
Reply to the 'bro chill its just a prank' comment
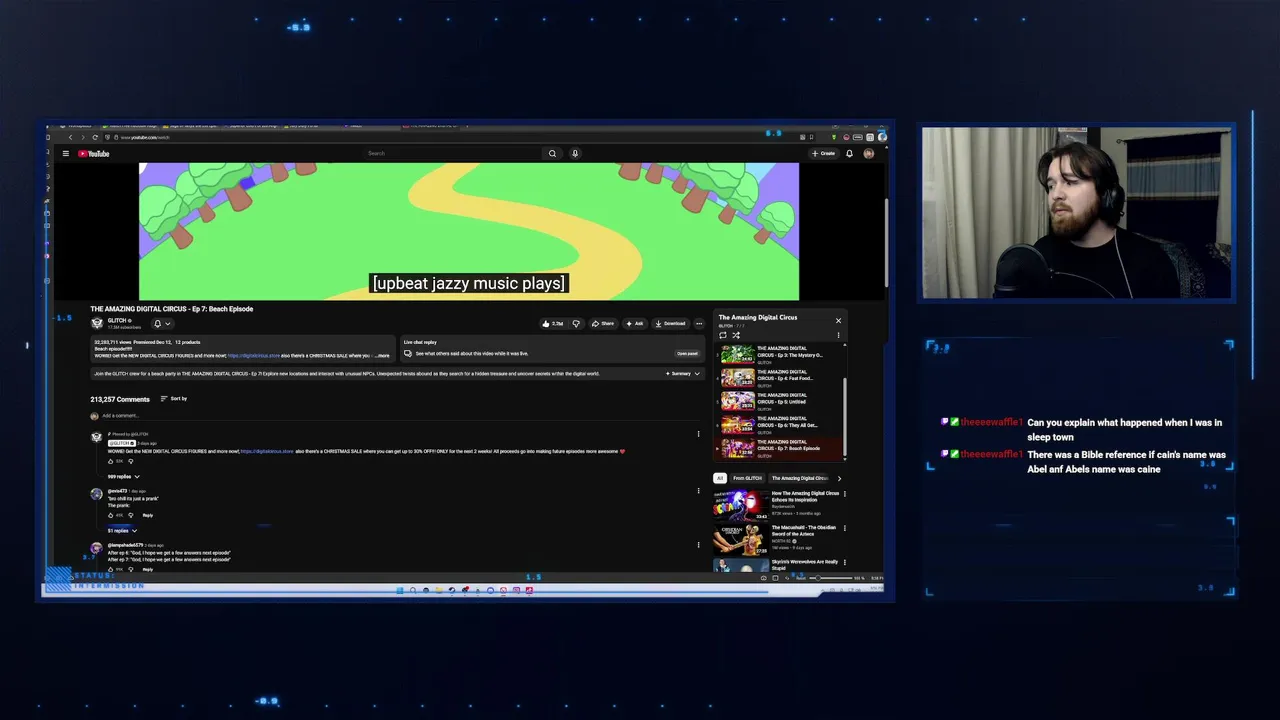[147, 515]
